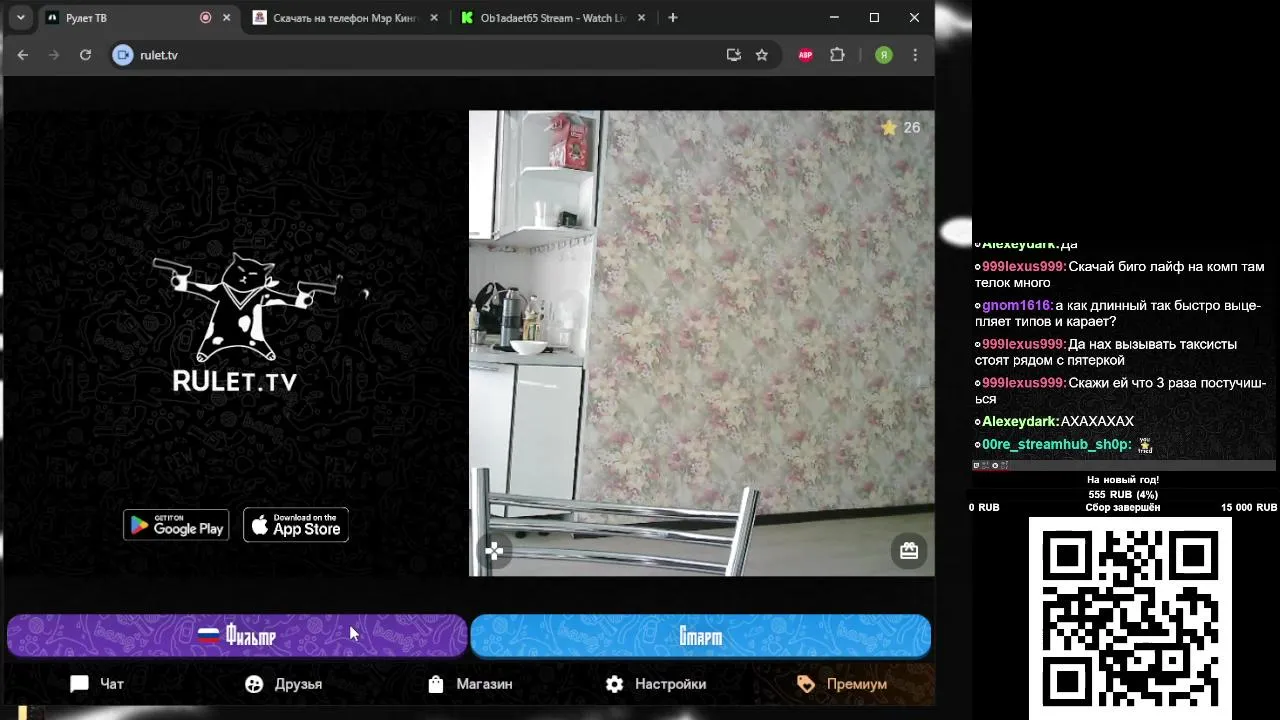The height and width of the screenshot is (720, 1280).
Task: Bookmark this page with the star icon
Action: pyautogui.click(x=762, y=55)
